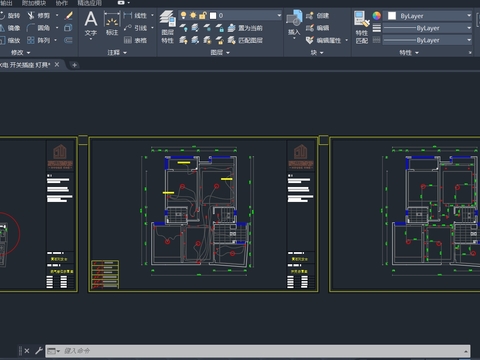The width and height of the screenshot is (480, 360).
Task: Open the layer name dropdown
Action: pos(279,15)
